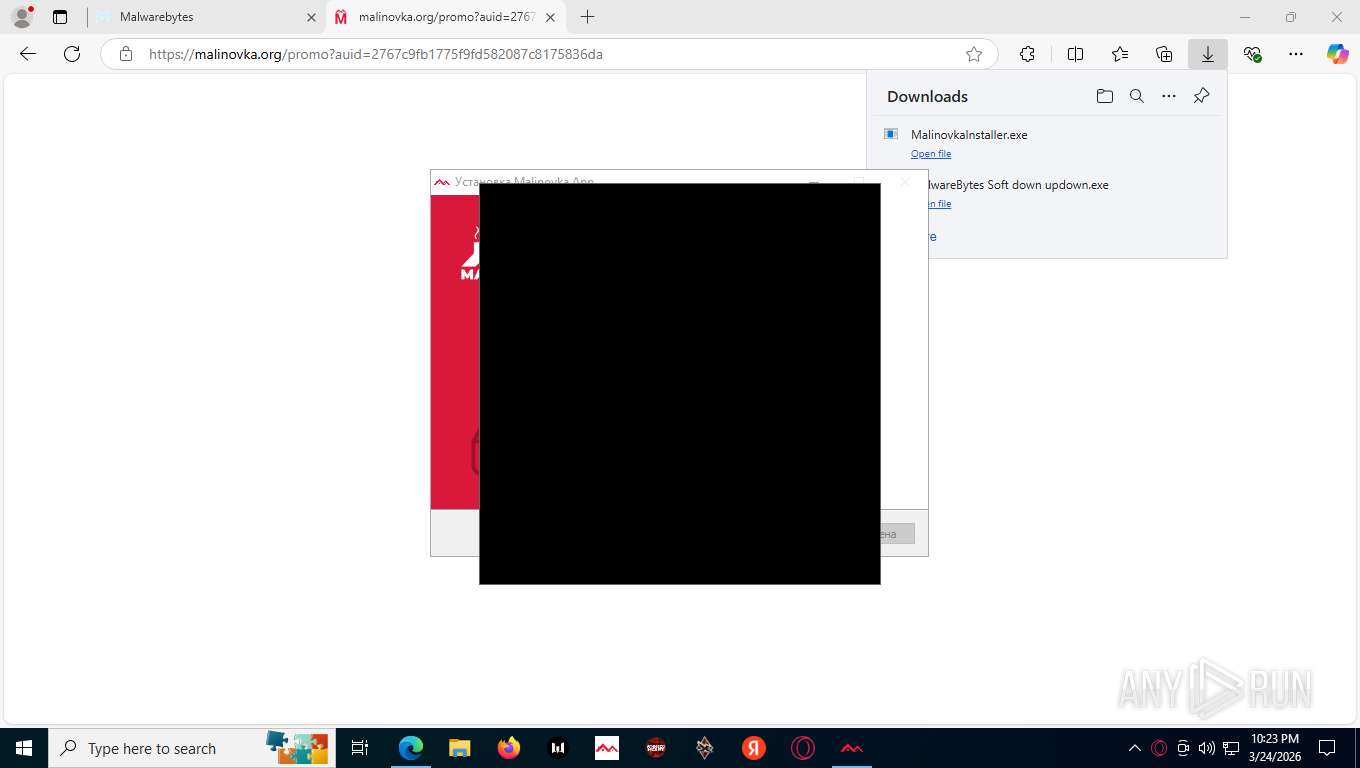Toggle split screen view
1360x768 pixels.
pos(1075,54)
